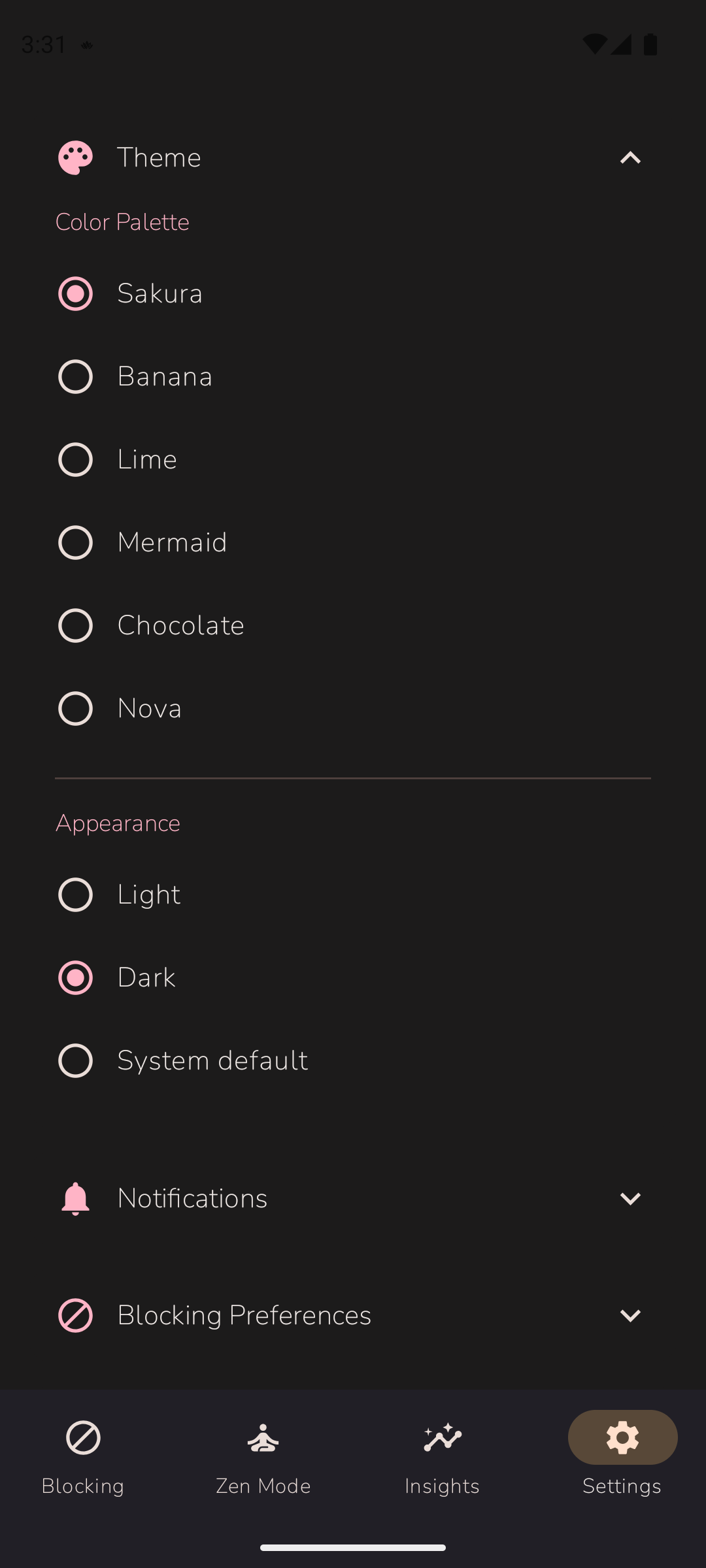Click the Theme palette icon
706x1568 pixels.
click(x=75, y=157)
